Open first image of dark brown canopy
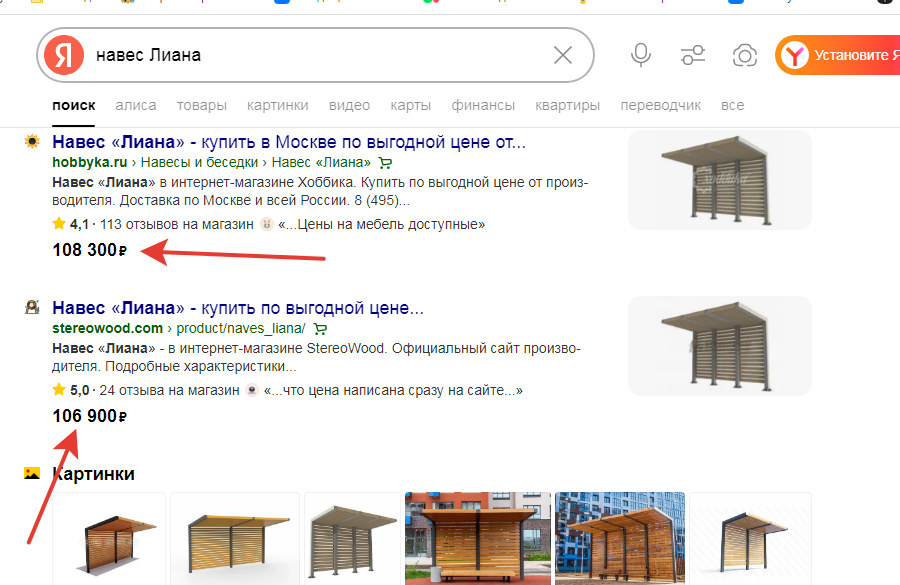The height and width of the screenshot is (585, 900). point(109,538)
